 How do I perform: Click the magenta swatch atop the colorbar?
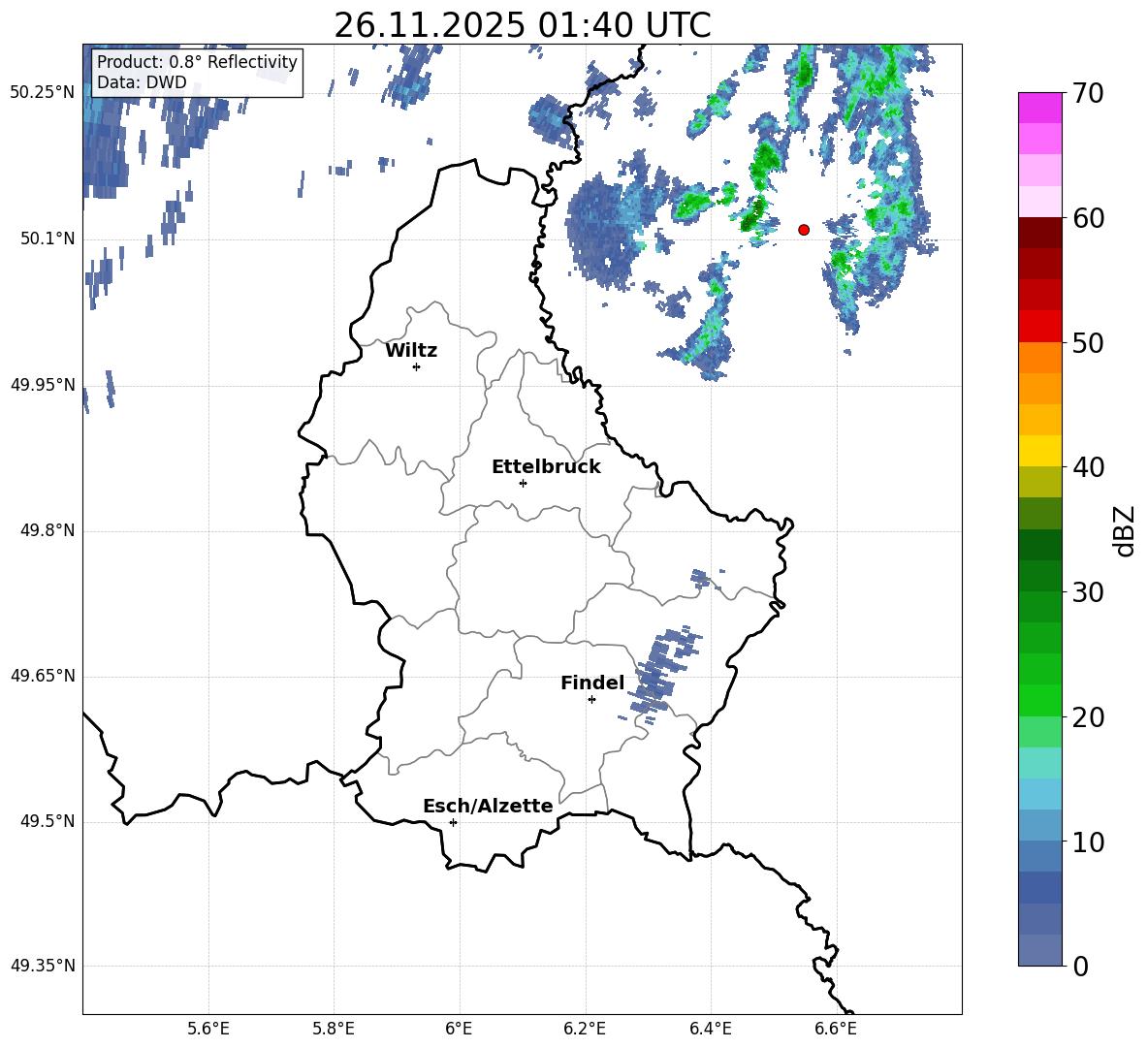[x=1040, y=108]
